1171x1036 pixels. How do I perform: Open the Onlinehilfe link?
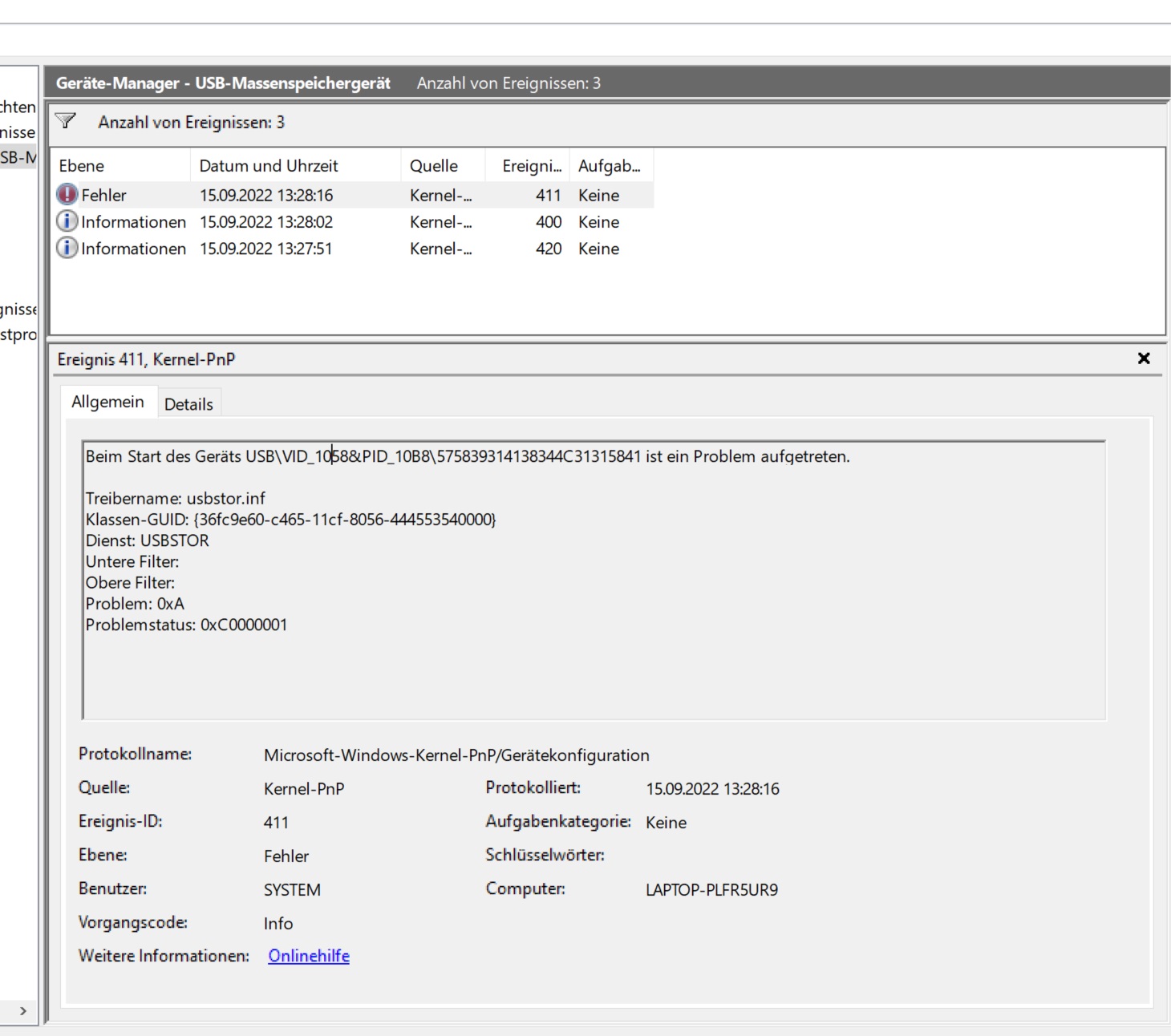(x=309, y=956)
